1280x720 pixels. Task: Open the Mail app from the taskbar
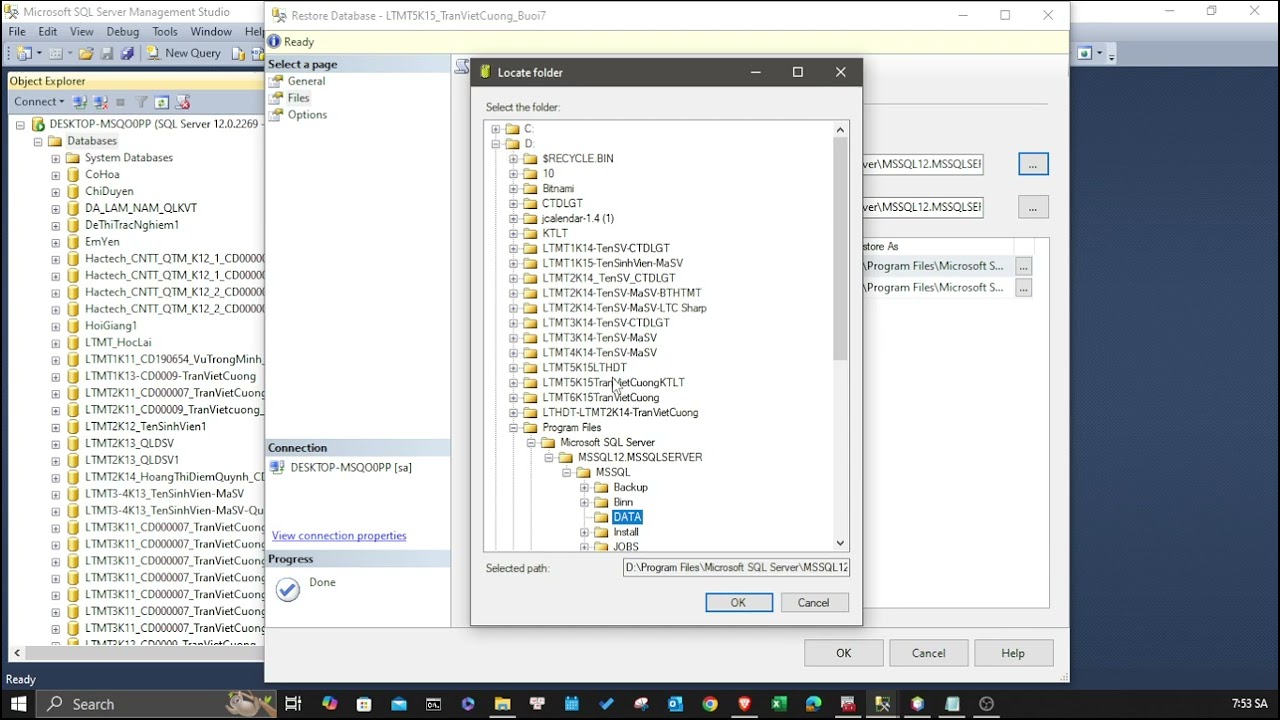(x=399, y=704)
